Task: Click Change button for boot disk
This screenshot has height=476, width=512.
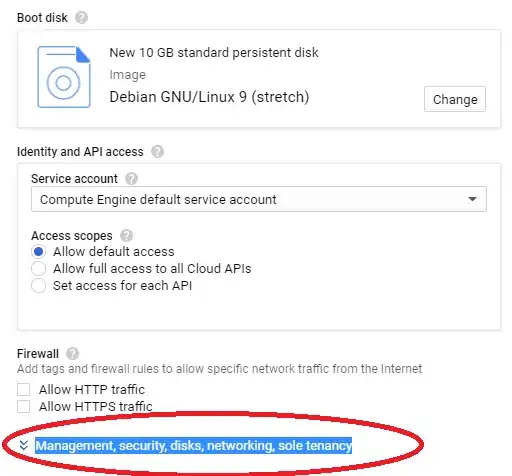Action: [455, 99]
